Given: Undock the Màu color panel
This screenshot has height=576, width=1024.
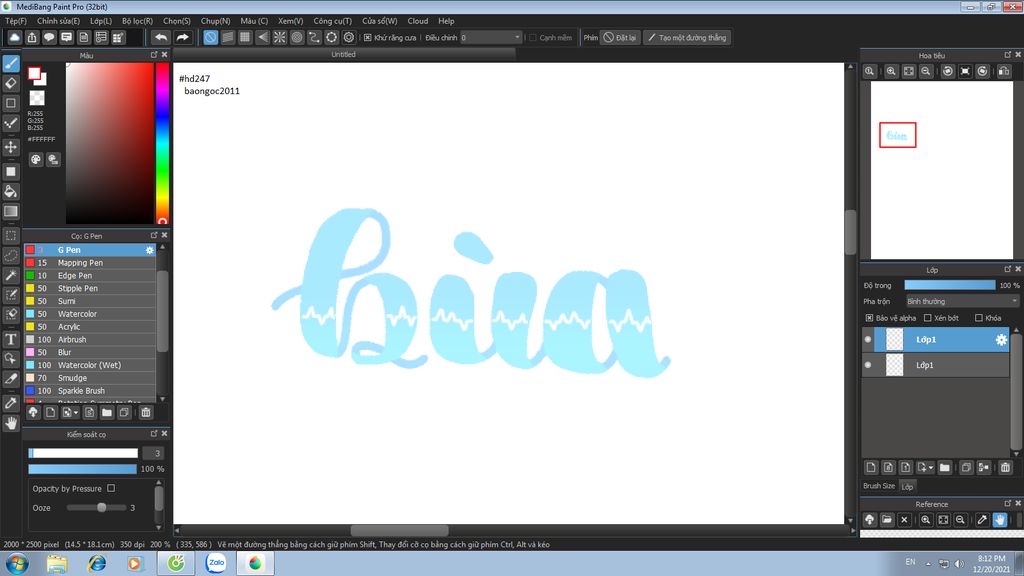Looking at the screenshot, I should [x=154, y=55].
